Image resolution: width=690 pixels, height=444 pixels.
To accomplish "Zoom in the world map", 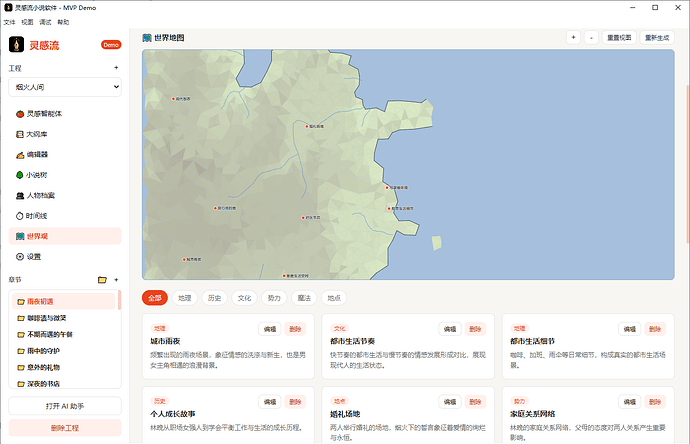I will point(573,38).
